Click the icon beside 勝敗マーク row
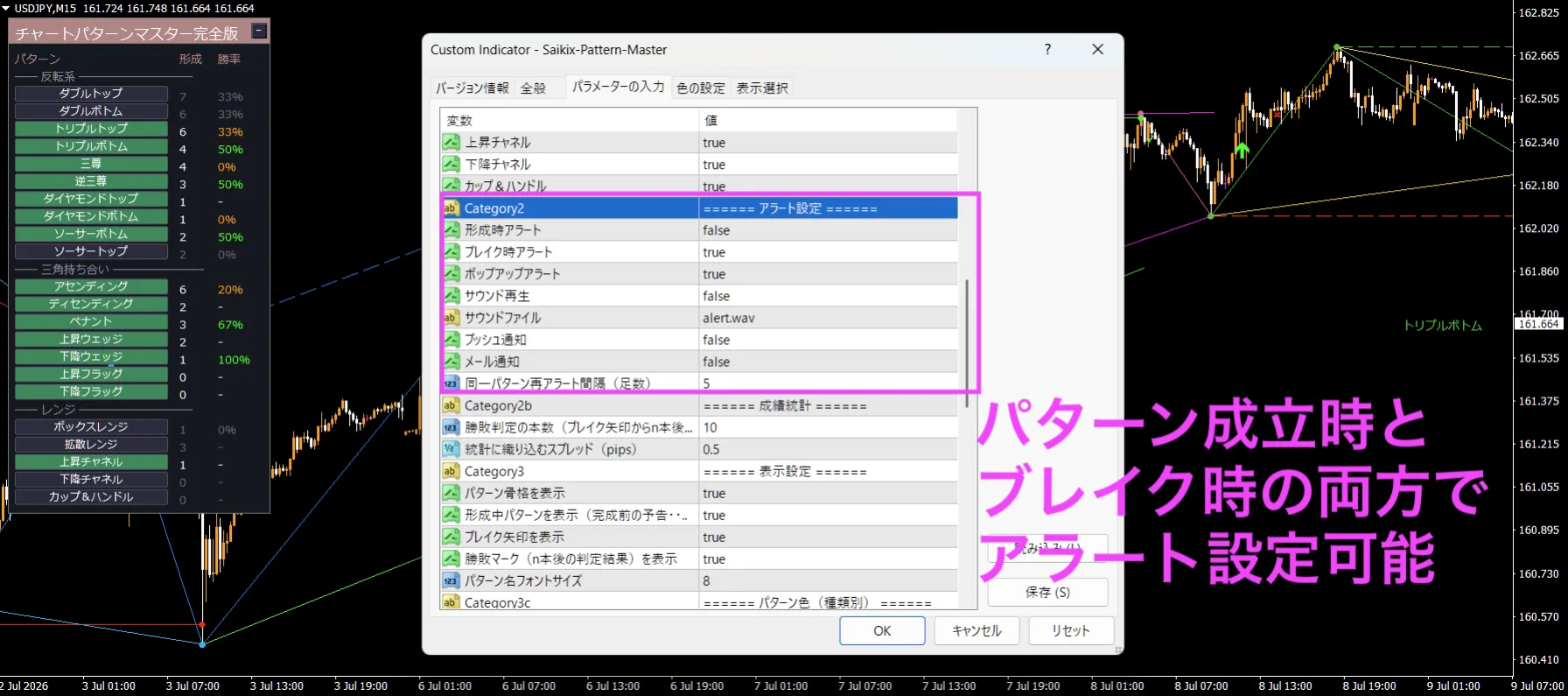Viewport: 1568px width, 696px height. pyautogui.click(x=451, y=559)
